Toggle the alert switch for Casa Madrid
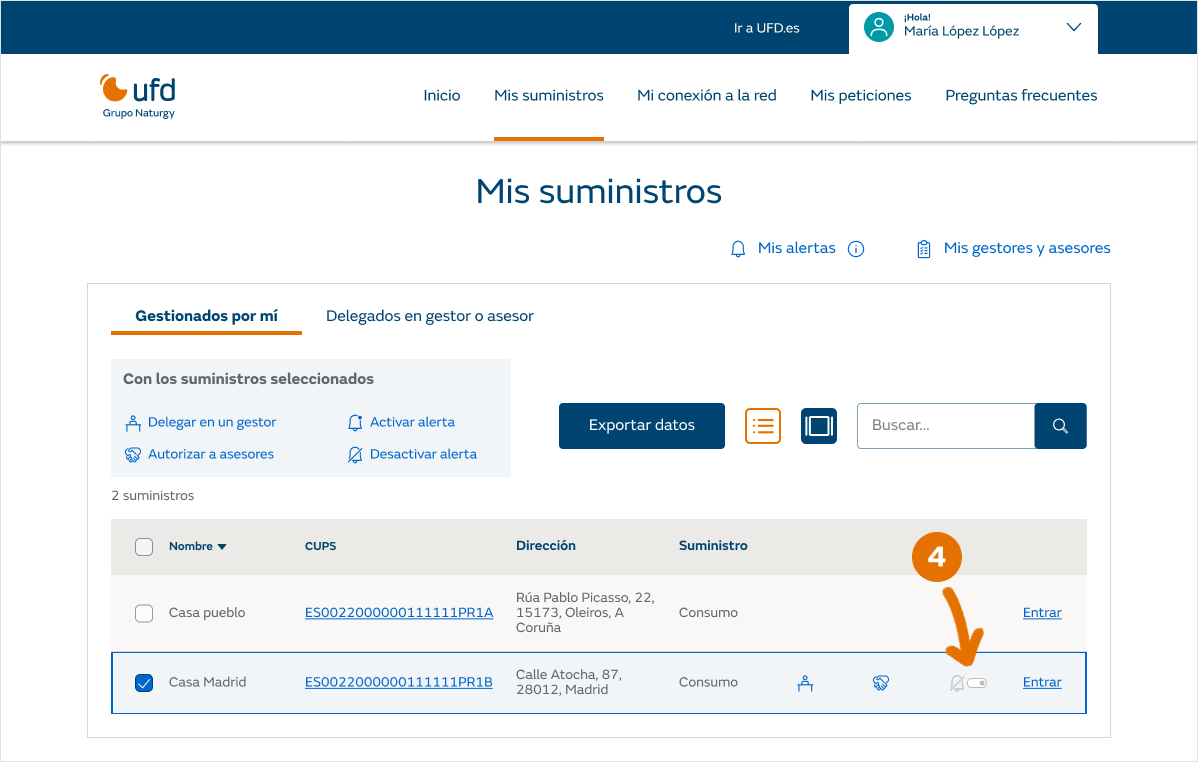 pyautogui.click(x=976, y=683)
